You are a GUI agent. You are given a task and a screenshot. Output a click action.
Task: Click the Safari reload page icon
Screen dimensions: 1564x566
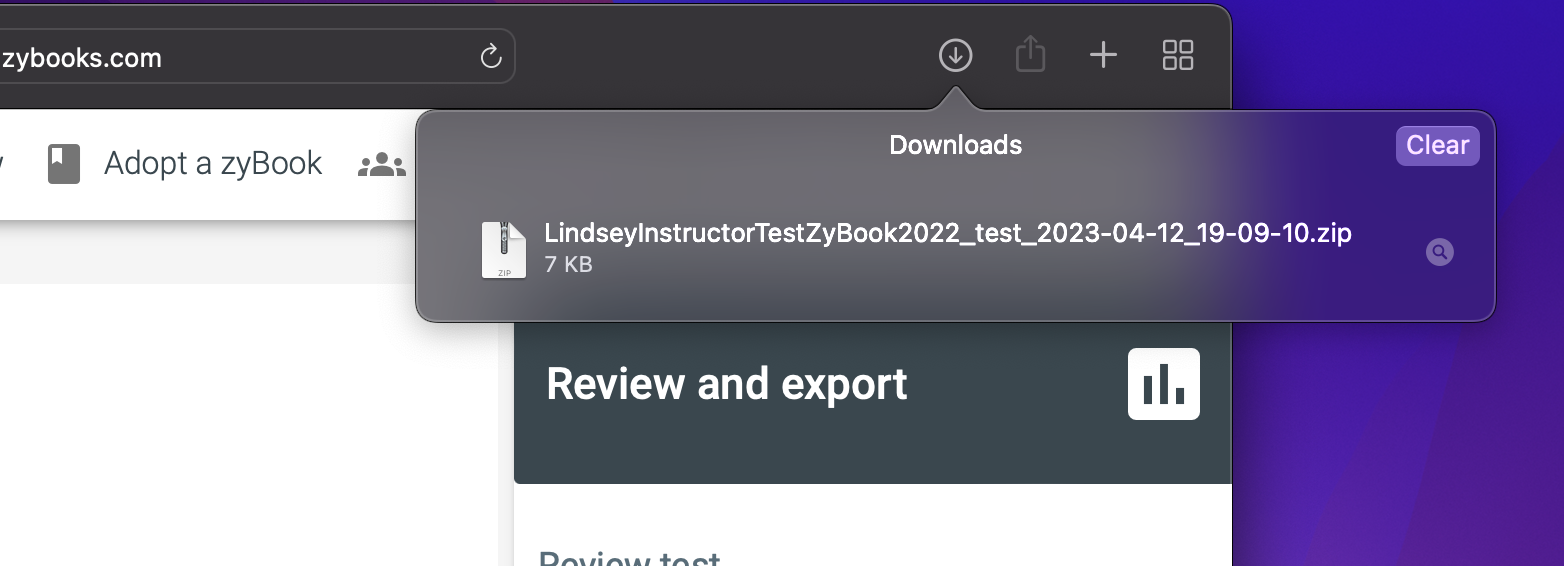pos(491,56)
